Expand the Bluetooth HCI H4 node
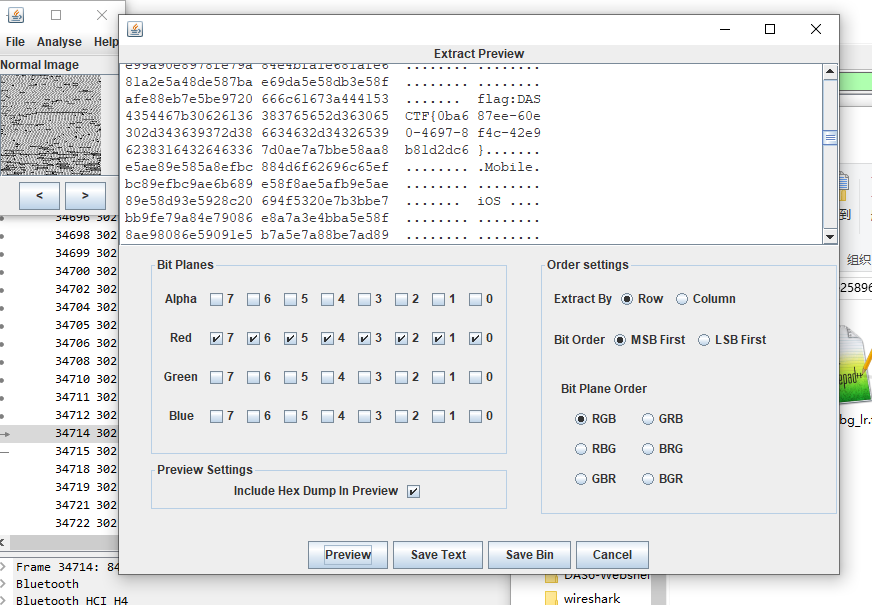 pos(6,600)
